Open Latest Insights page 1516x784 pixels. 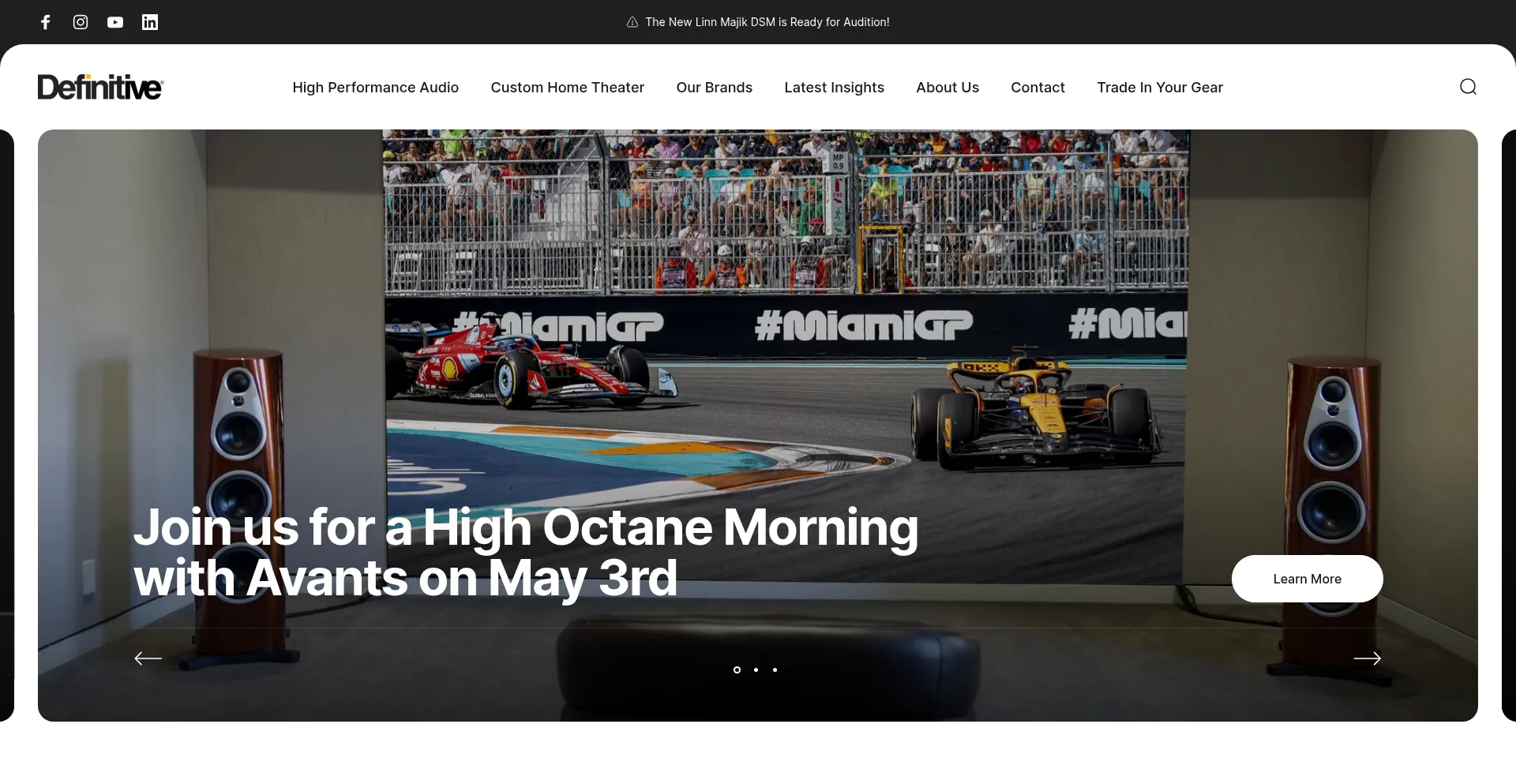(834, 88)
